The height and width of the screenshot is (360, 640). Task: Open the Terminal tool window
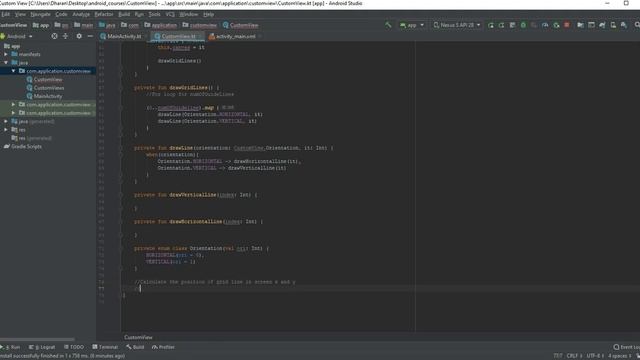pyautogui.click(x=105, y=347)
